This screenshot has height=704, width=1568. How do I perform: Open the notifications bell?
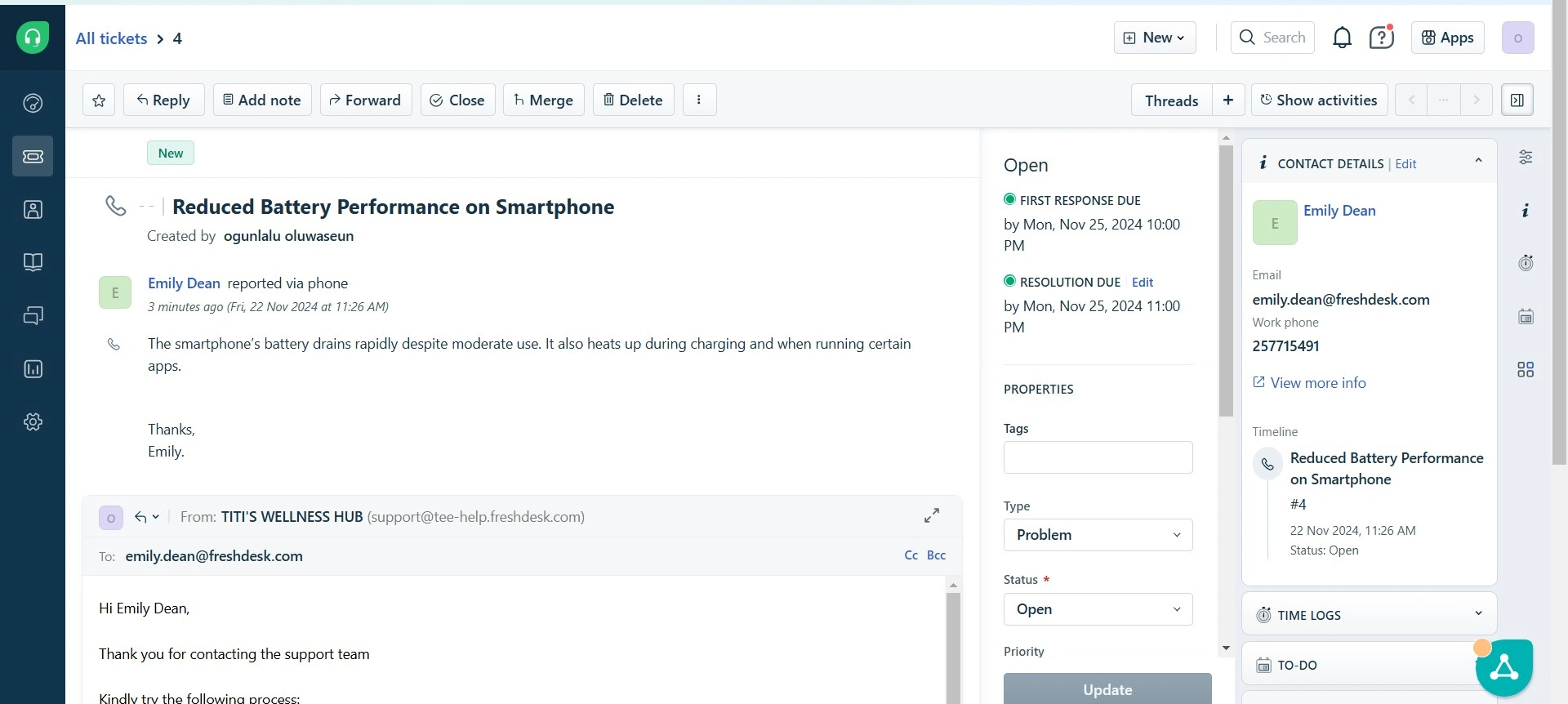point(1342,38)
